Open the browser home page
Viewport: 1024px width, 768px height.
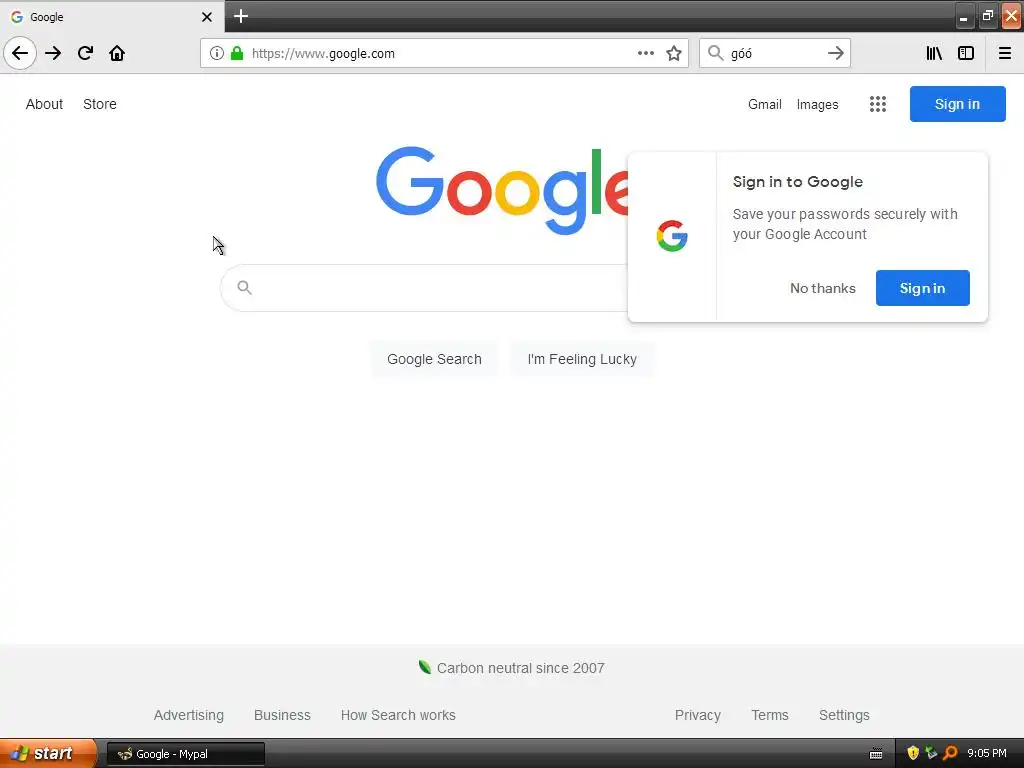(117, 53)
